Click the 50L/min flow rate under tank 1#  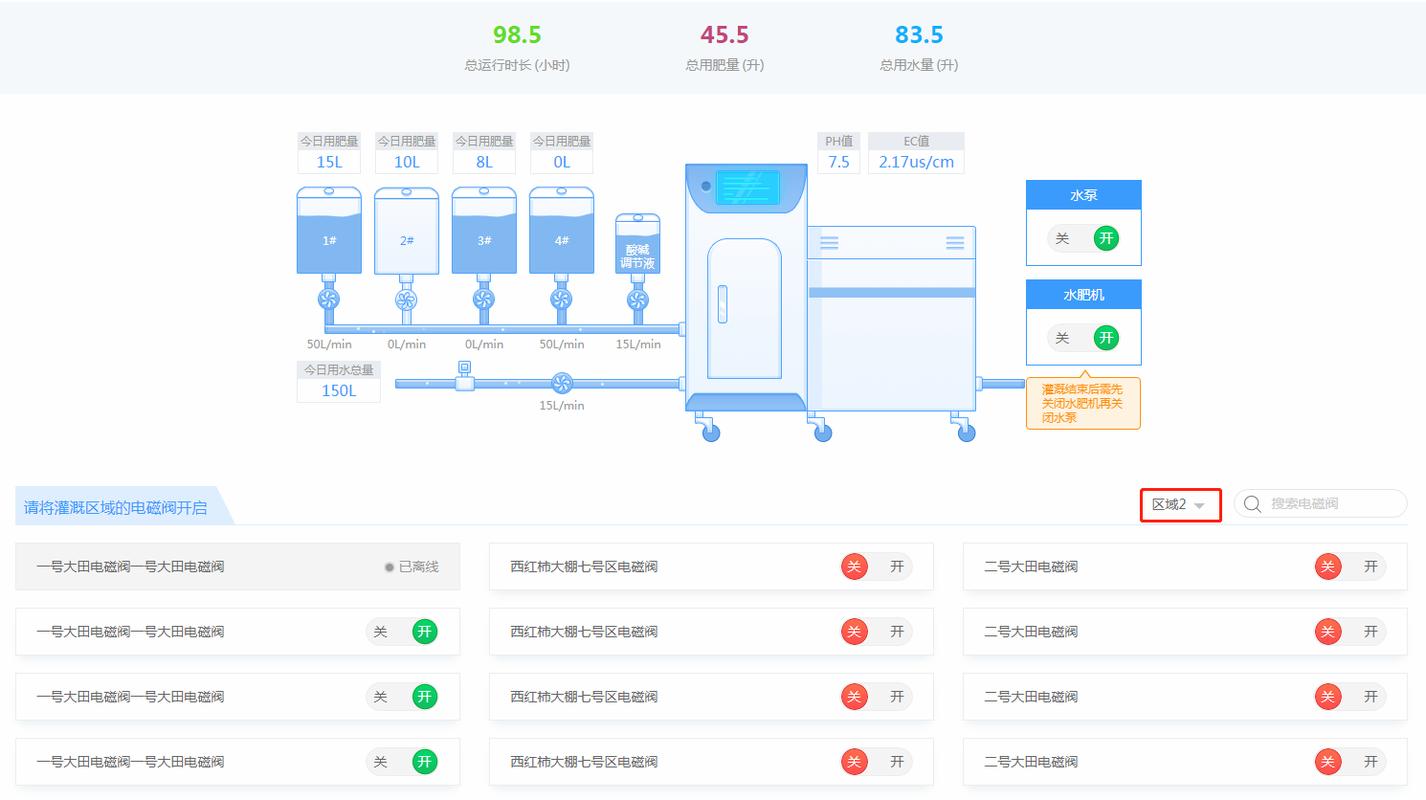[x=329, y=344]
